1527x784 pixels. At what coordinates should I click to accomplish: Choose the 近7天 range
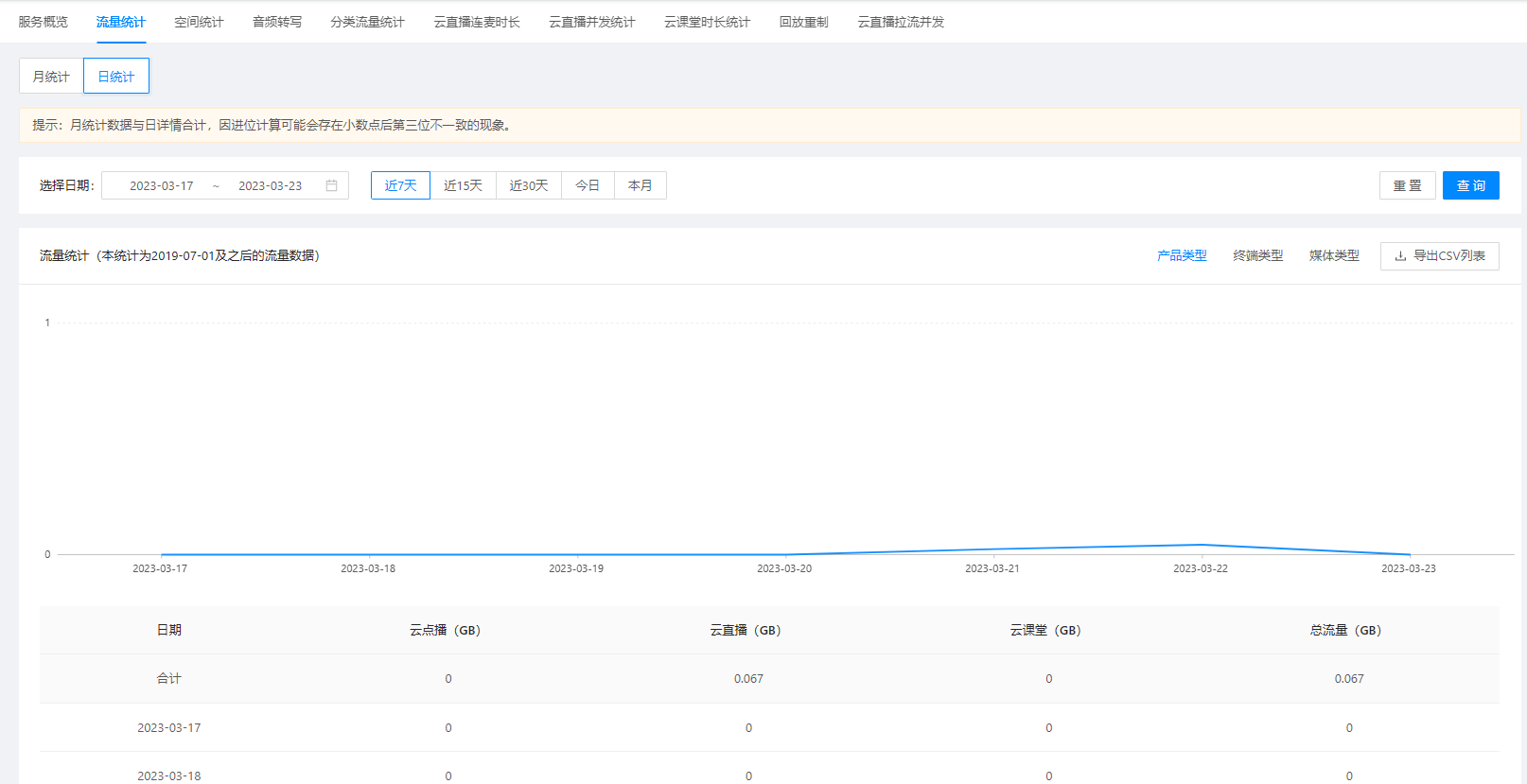click(400, 185)
